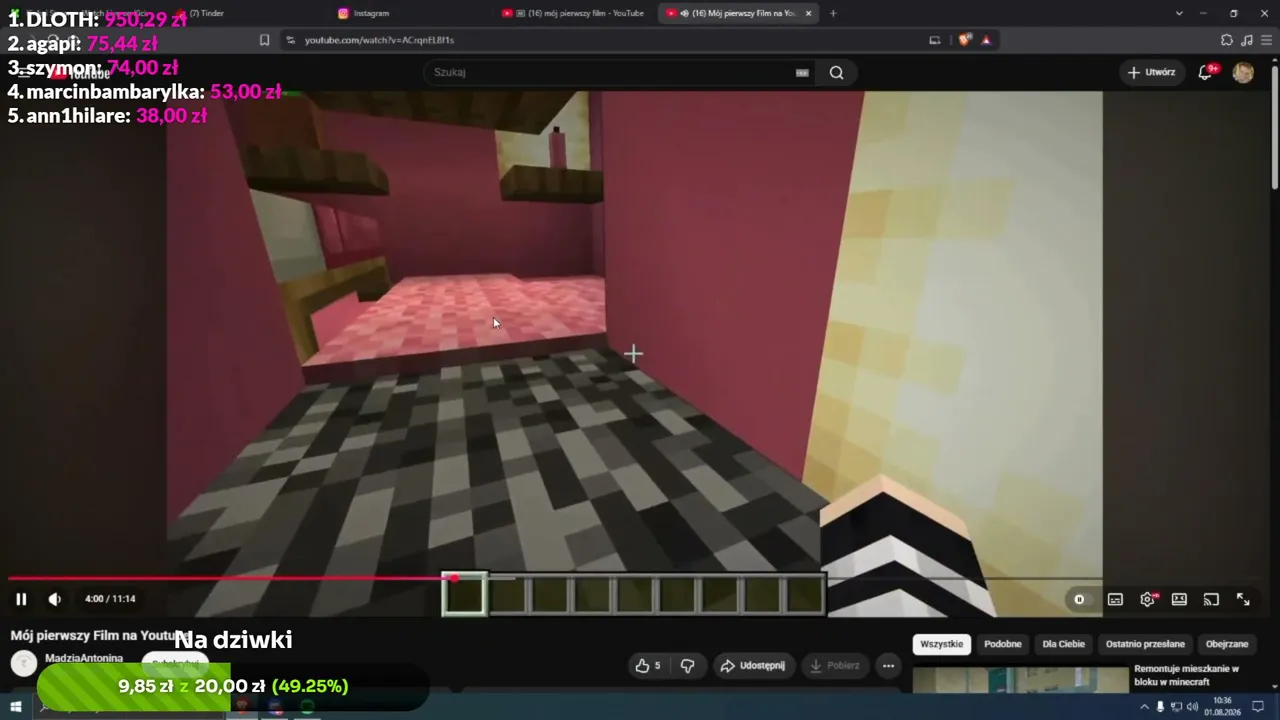Close the active 'Mój pierwszy Film' tab
Screen dimensions: 1280x720
click(x=808, y=13)
